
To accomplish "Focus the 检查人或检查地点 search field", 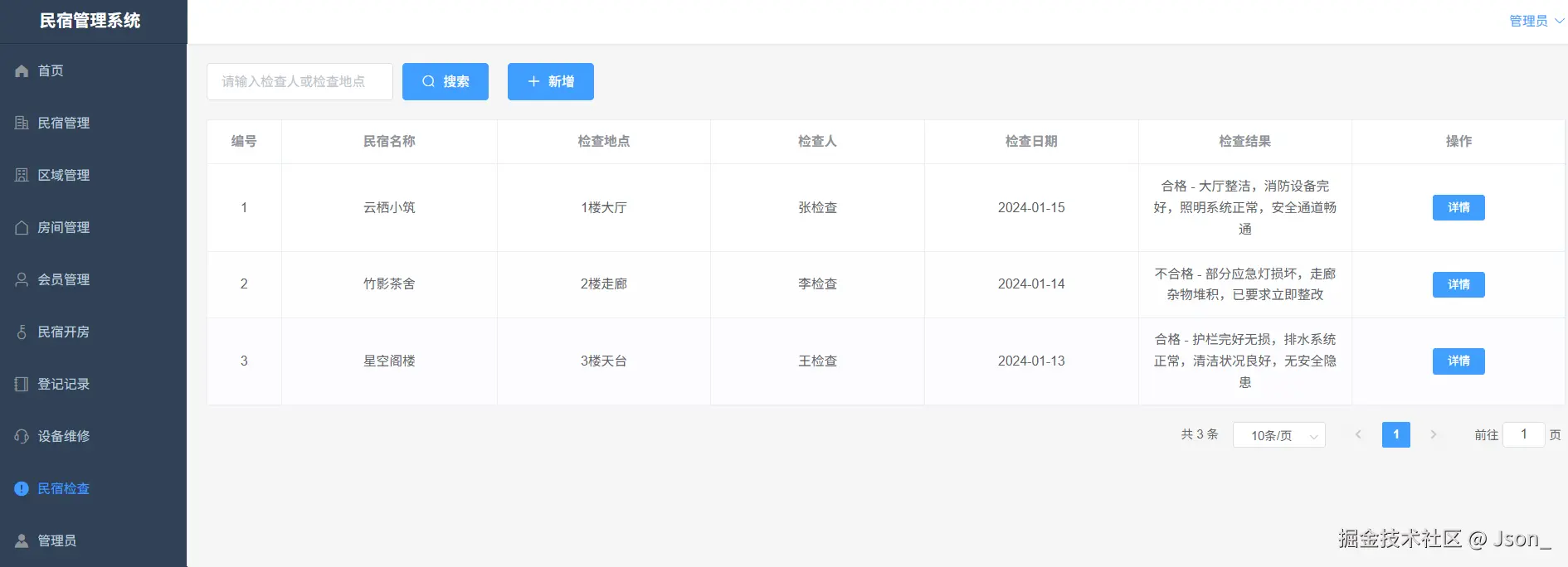I will 299,81.
